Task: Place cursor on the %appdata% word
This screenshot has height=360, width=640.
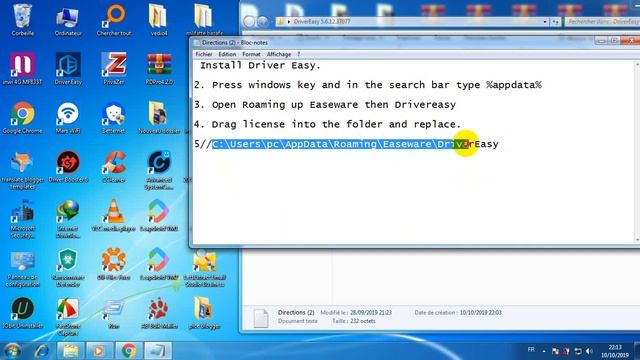Action: click(x=514, y=85)
